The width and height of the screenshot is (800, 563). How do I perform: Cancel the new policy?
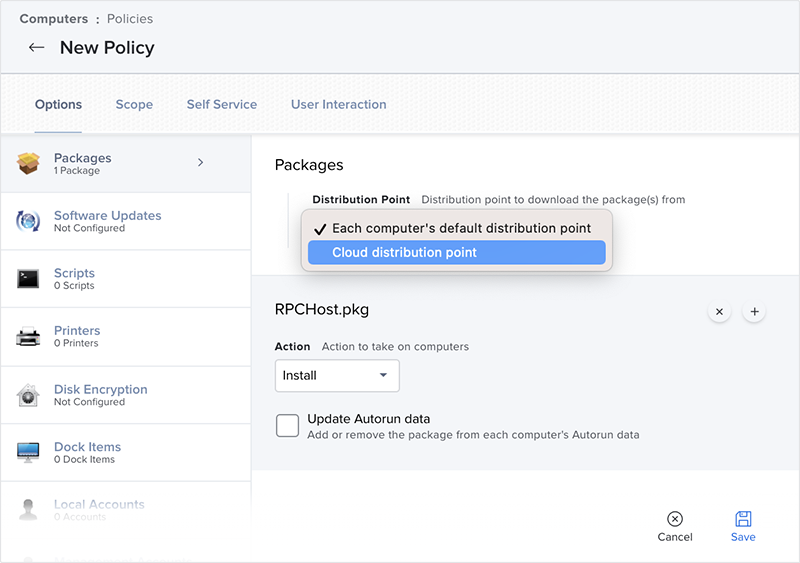(675, 526)
